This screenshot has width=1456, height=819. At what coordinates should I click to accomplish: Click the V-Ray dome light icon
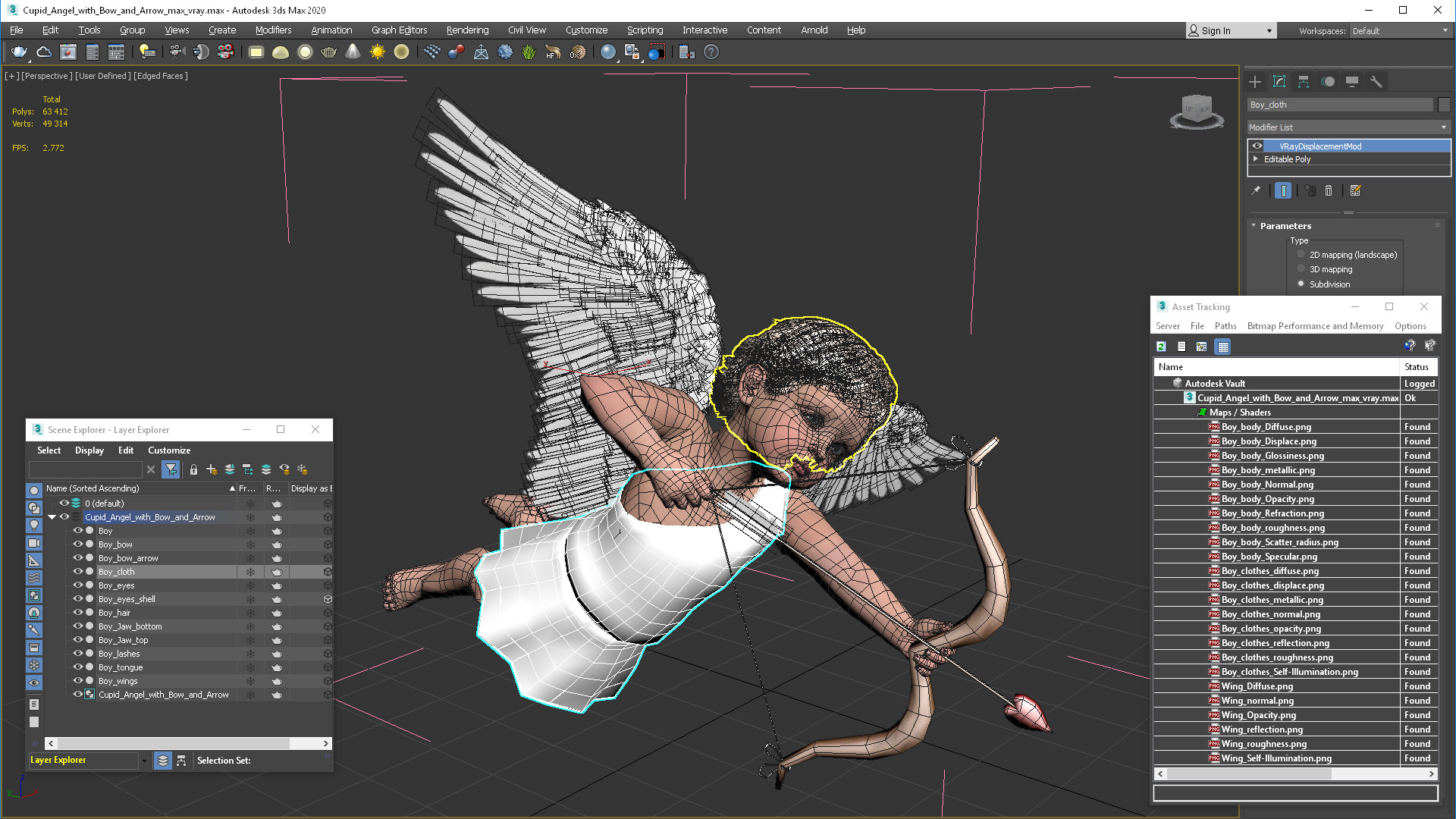(281, 52)
